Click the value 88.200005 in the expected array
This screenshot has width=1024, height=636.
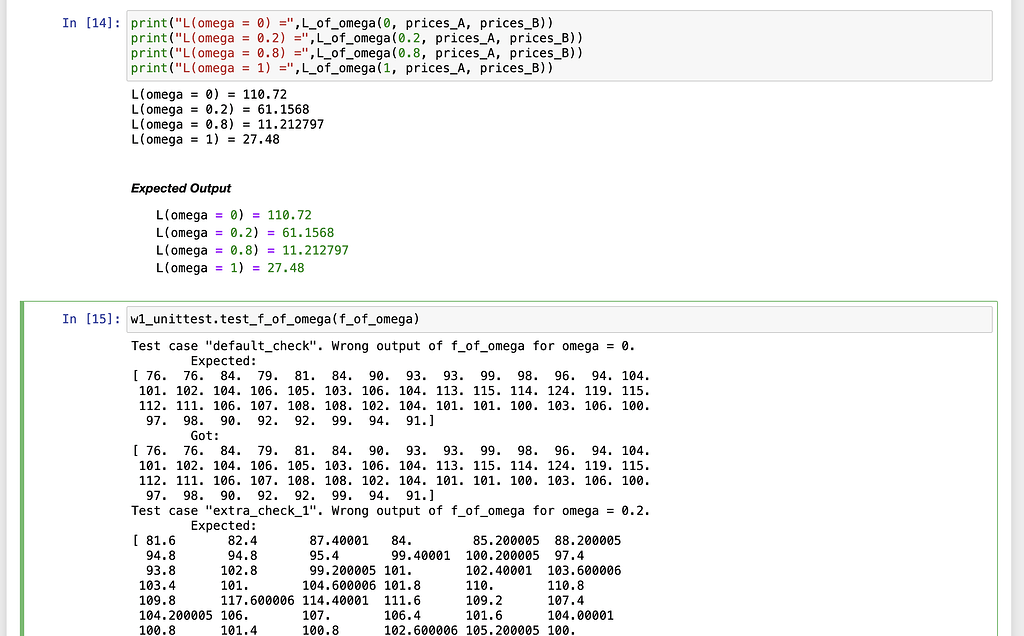click(588, 541)
